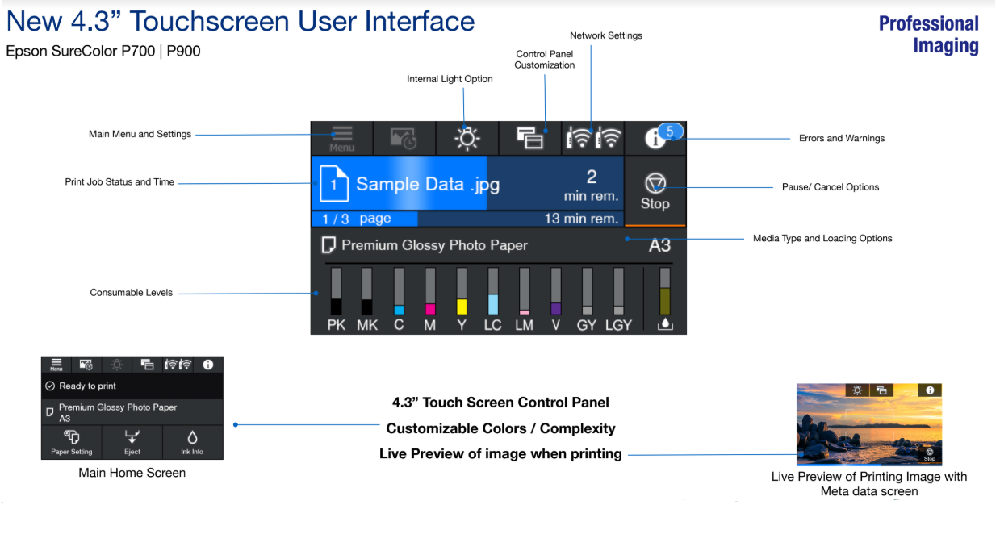Open Menu icon on the Main Home Screen
1000x534 pixels.
[x=56, y=365]
